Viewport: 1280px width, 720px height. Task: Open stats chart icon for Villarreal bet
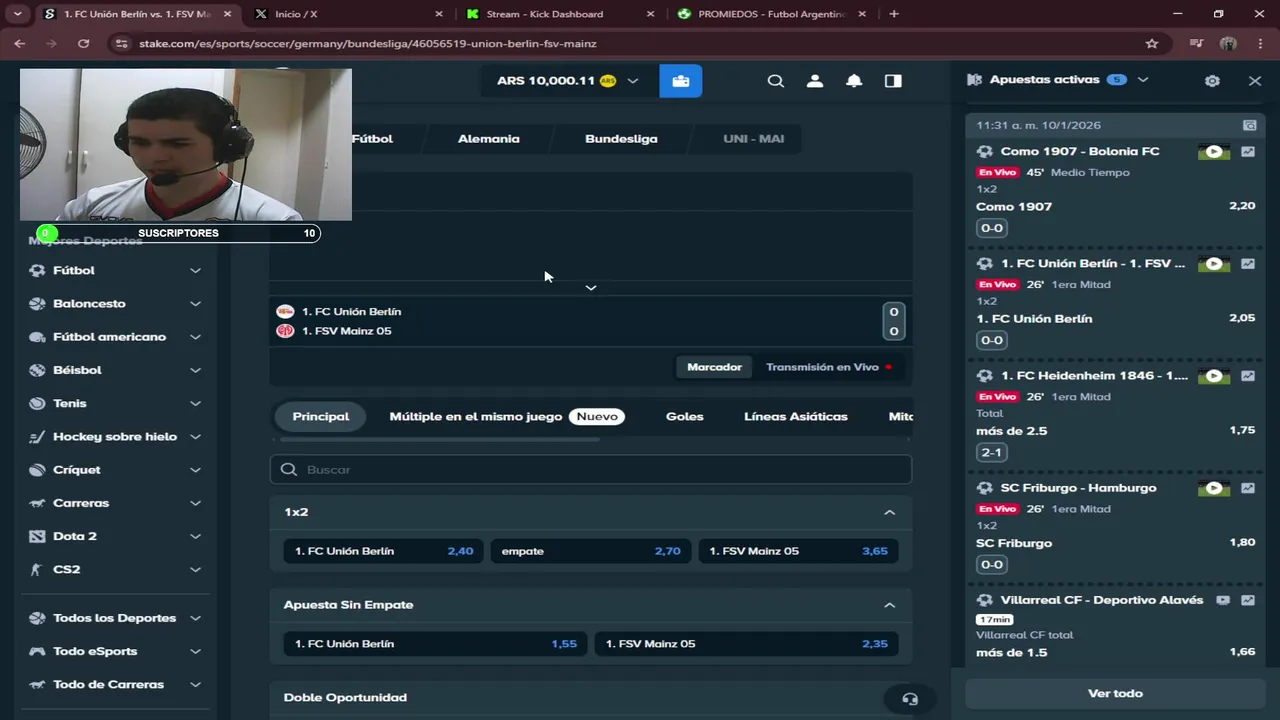(x=1248, y=600)
